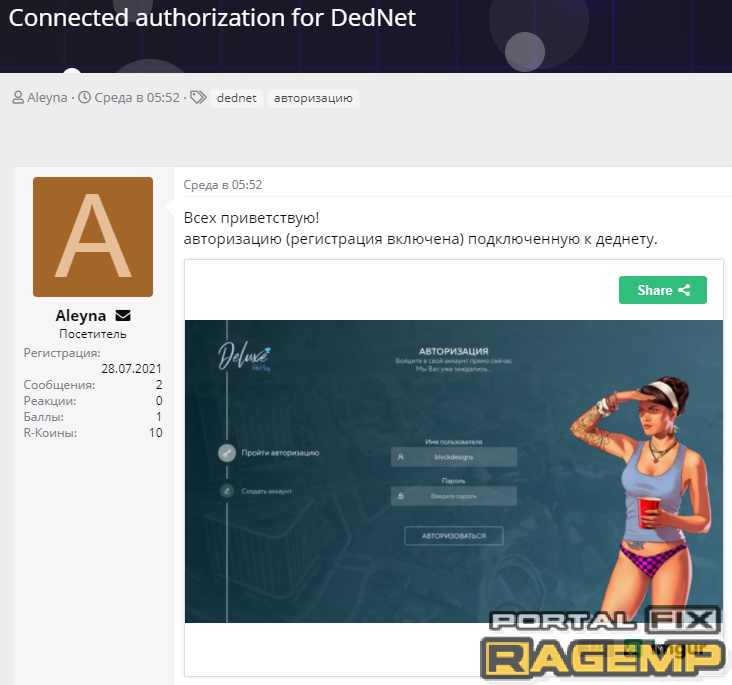This screenshot has width=732, height=685.
Task: Click post text 'Всех приветствую!'
Action: pos(251,218)
